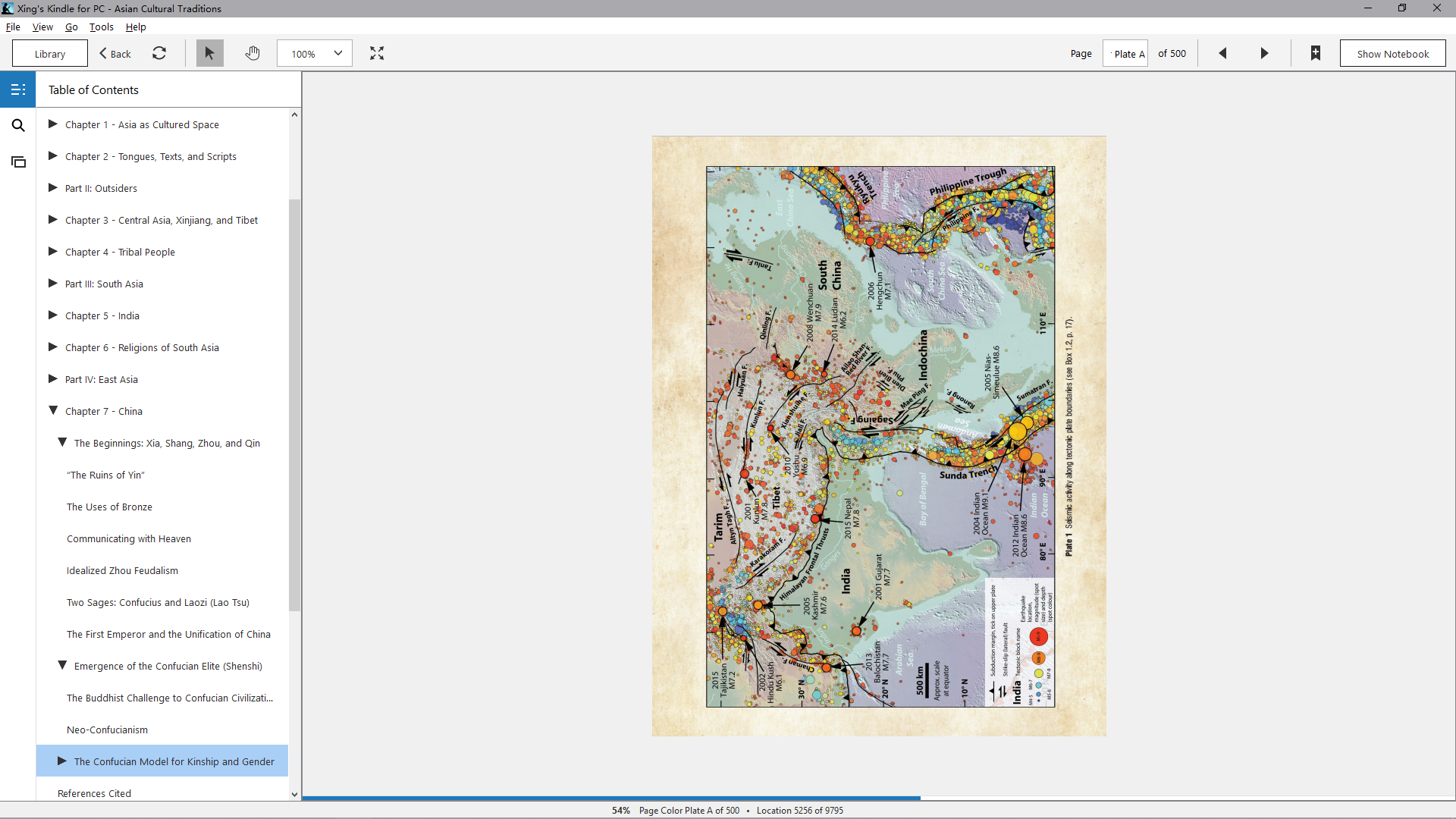Image resolution: width=1456 pixels, height=819 pixels.
Task: Click scroll down arrow in contents panel
Action: point(294,794)
